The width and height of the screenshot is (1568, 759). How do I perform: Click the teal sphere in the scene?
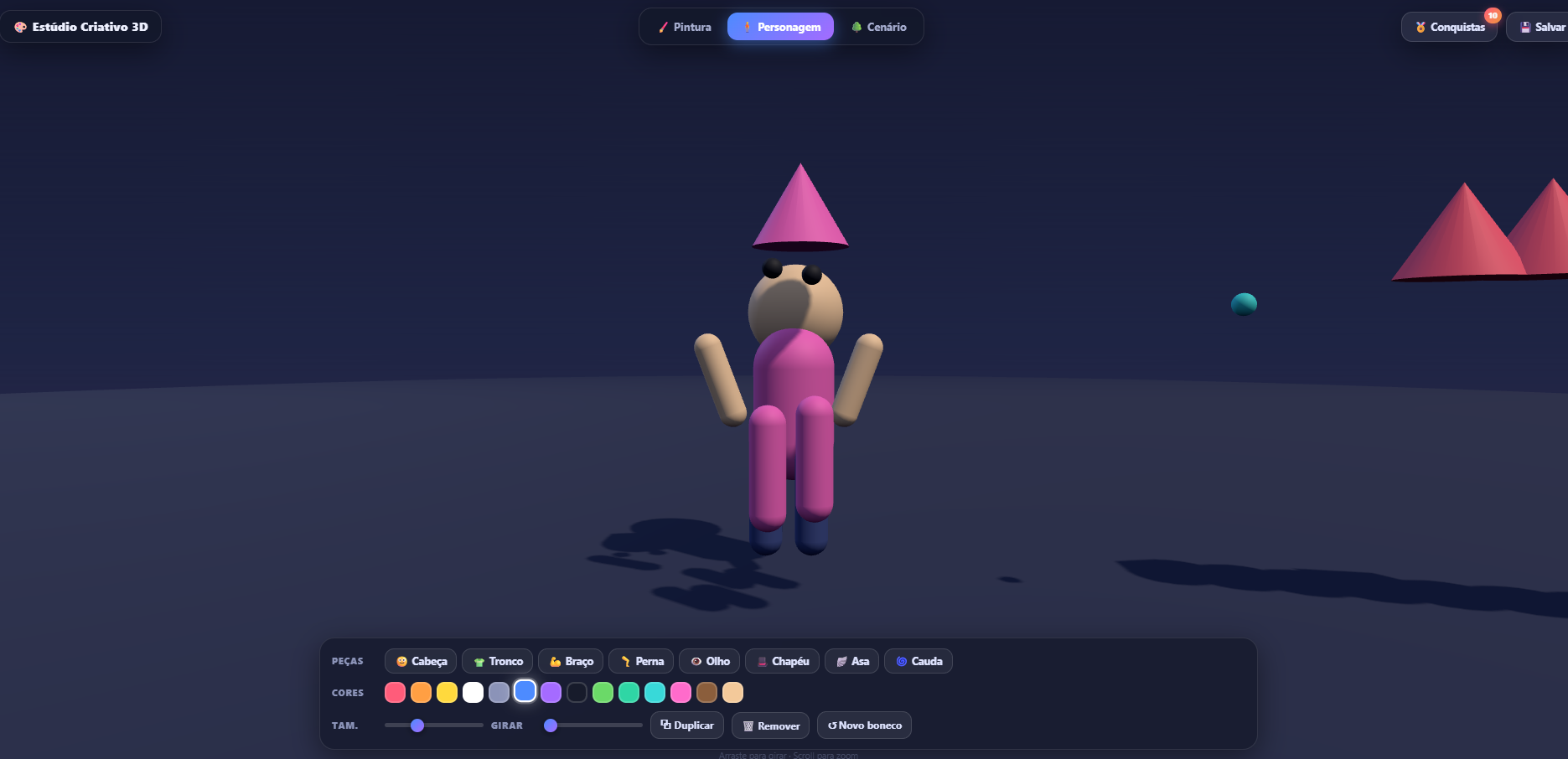[x=1244, y=304]
